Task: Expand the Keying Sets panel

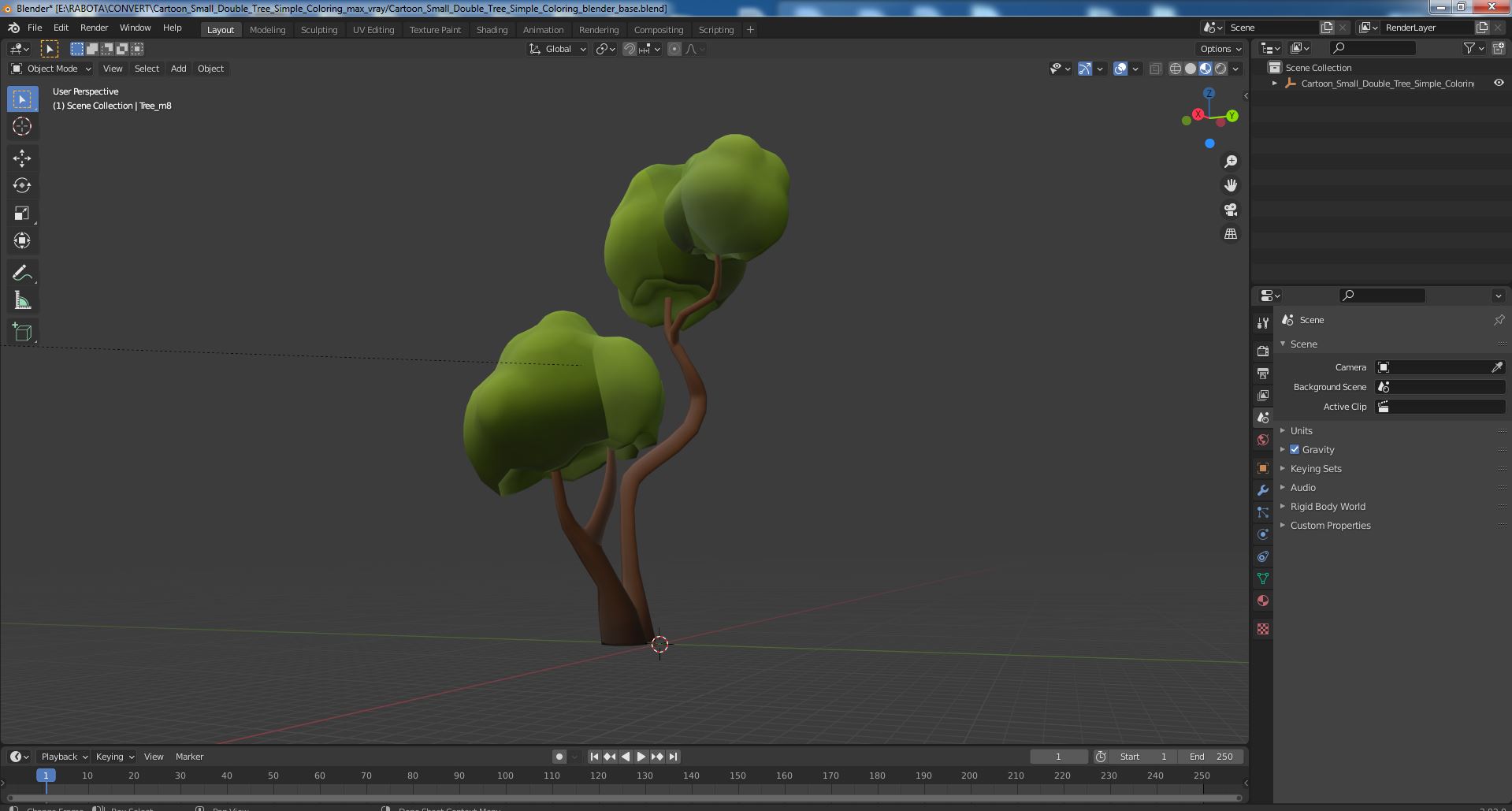Action: pyautogui.click(x=1315, y=468)
